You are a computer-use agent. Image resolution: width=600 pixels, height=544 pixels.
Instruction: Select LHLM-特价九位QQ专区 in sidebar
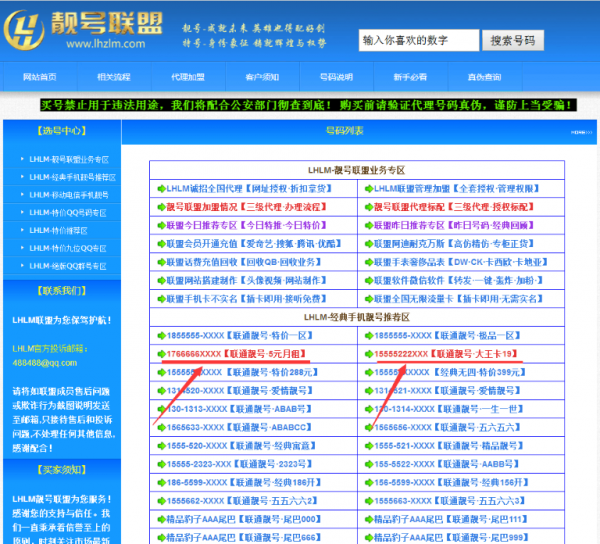coord(68,248)
